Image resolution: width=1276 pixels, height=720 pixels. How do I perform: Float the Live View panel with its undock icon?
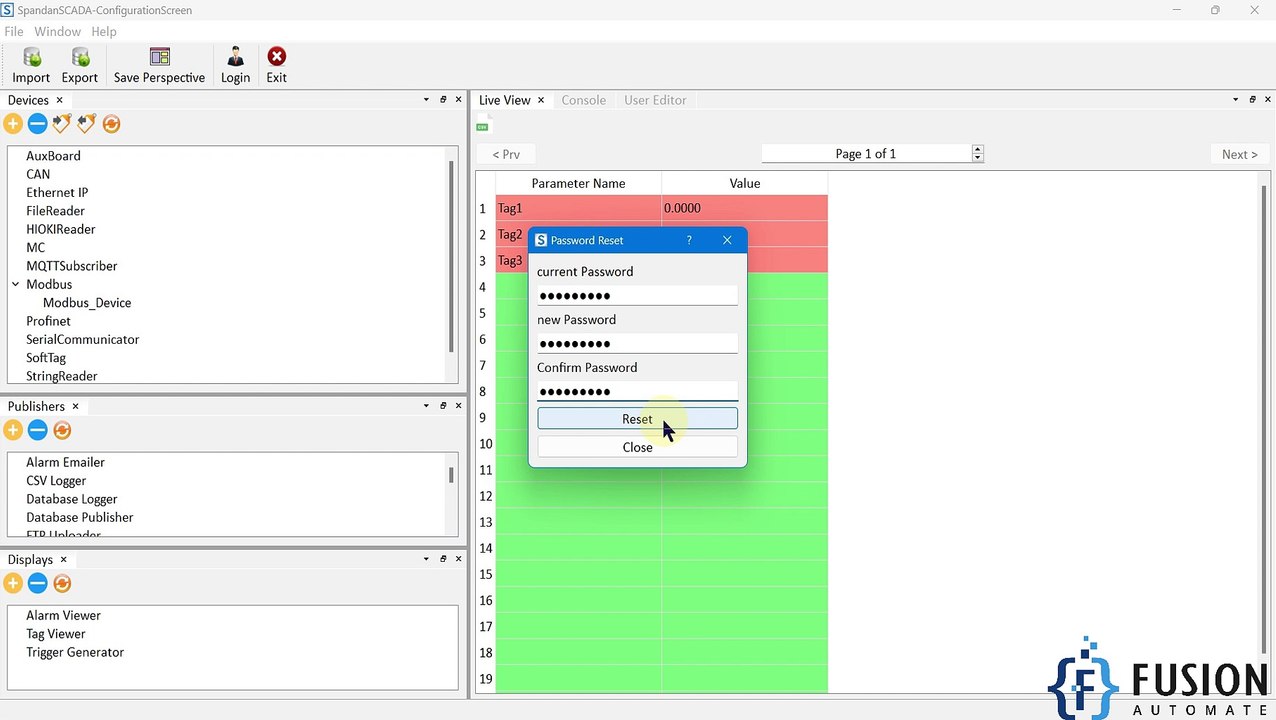[1252, 100]
